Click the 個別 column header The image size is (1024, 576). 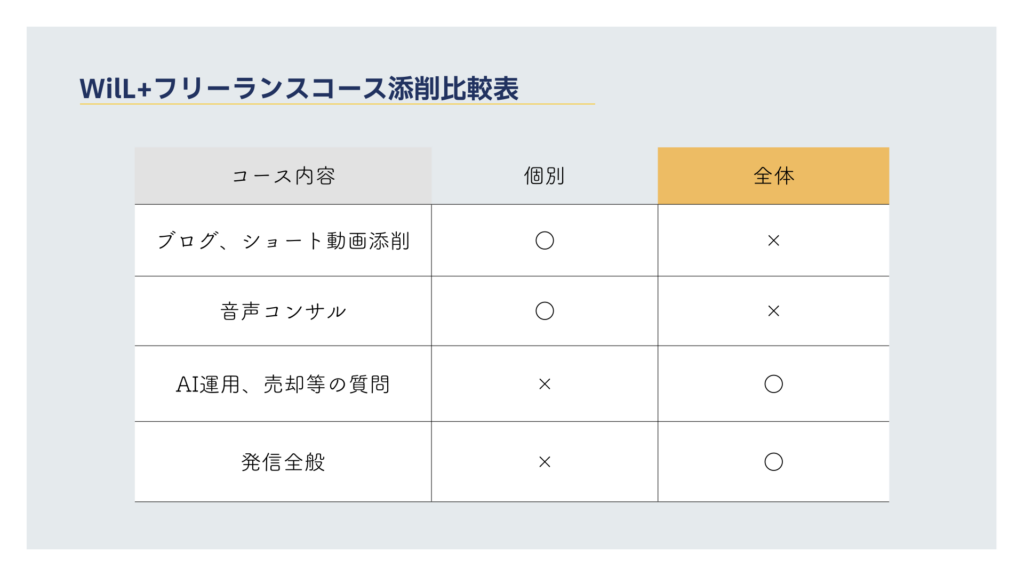click(544, 176)
